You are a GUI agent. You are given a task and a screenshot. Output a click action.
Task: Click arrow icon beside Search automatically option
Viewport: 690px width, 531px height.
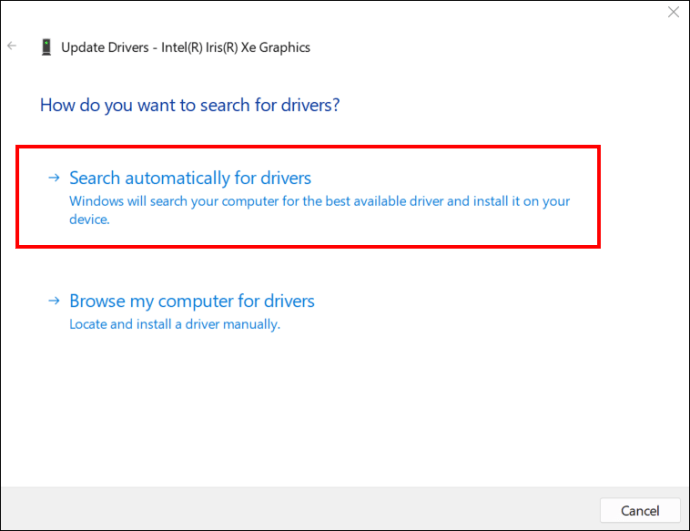[x=55, y=178]
